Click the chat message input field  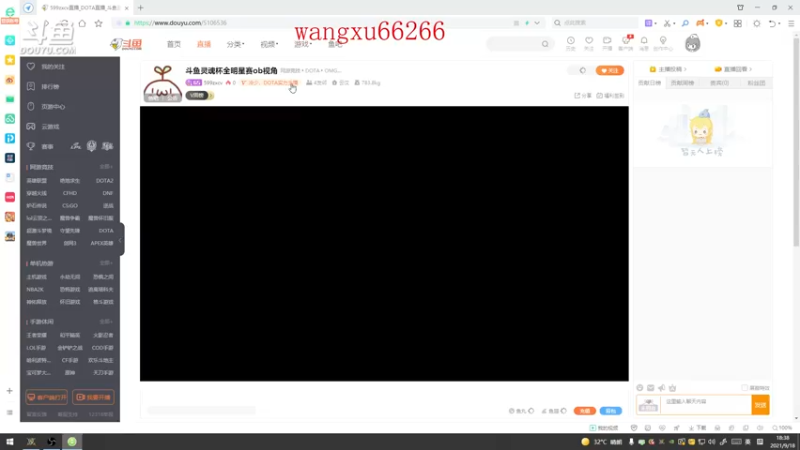point(706,405)
